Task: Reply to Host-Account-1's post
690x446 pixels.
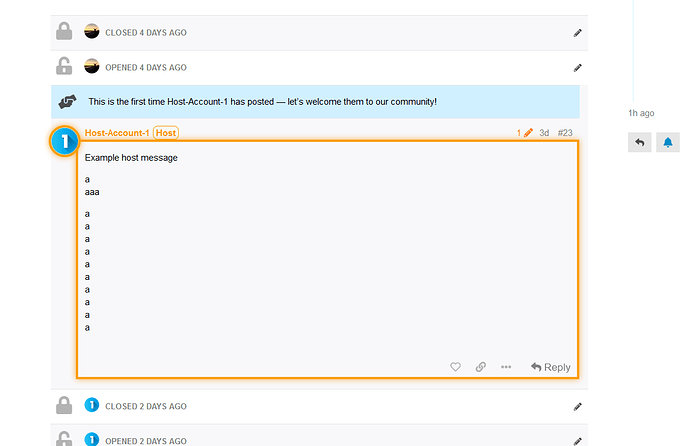Action: pyautogui.click(x=551, y=367)
